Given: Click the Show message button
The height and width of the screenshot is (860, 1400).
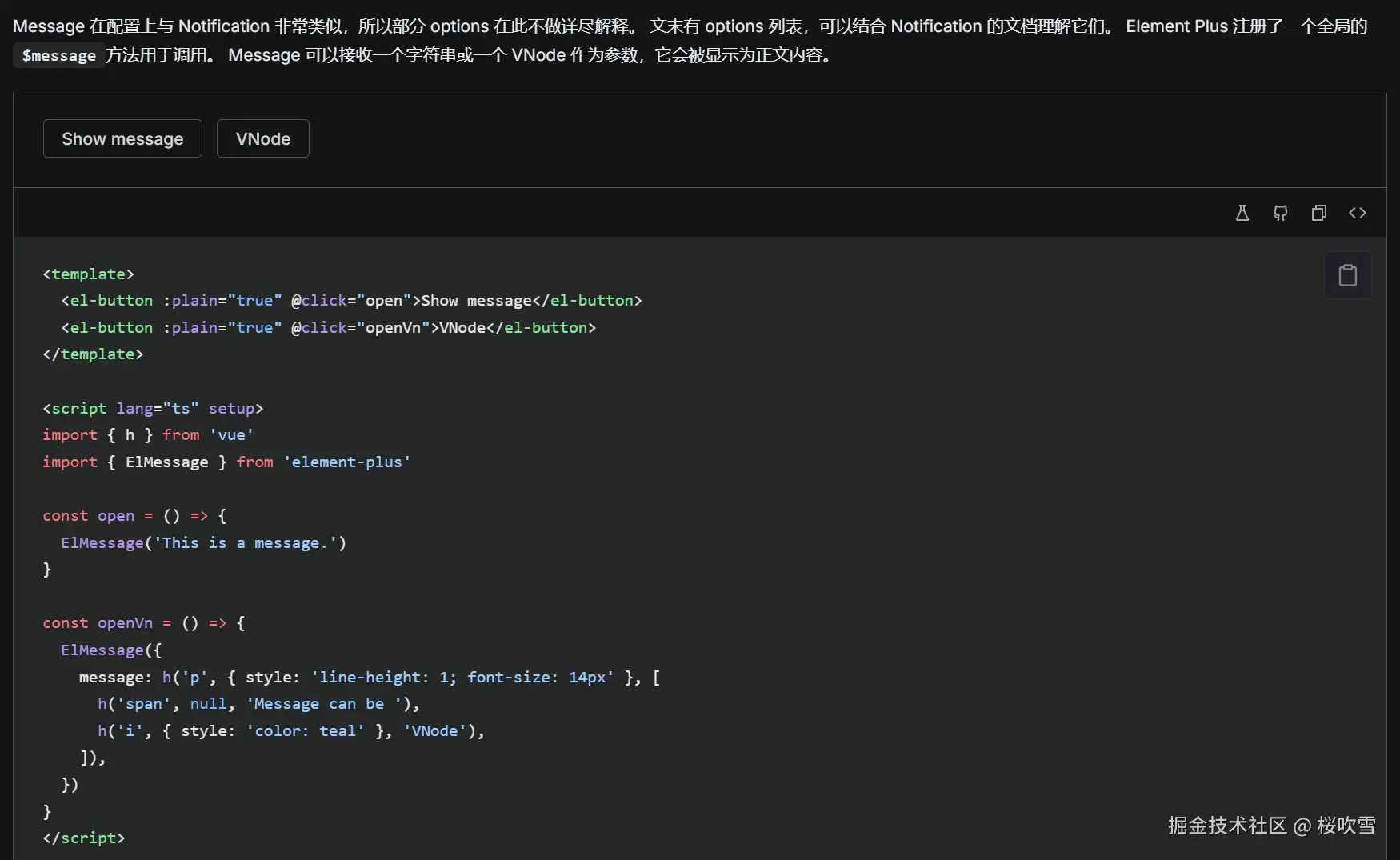Looking at the screenshot, I should pos(122,138).
